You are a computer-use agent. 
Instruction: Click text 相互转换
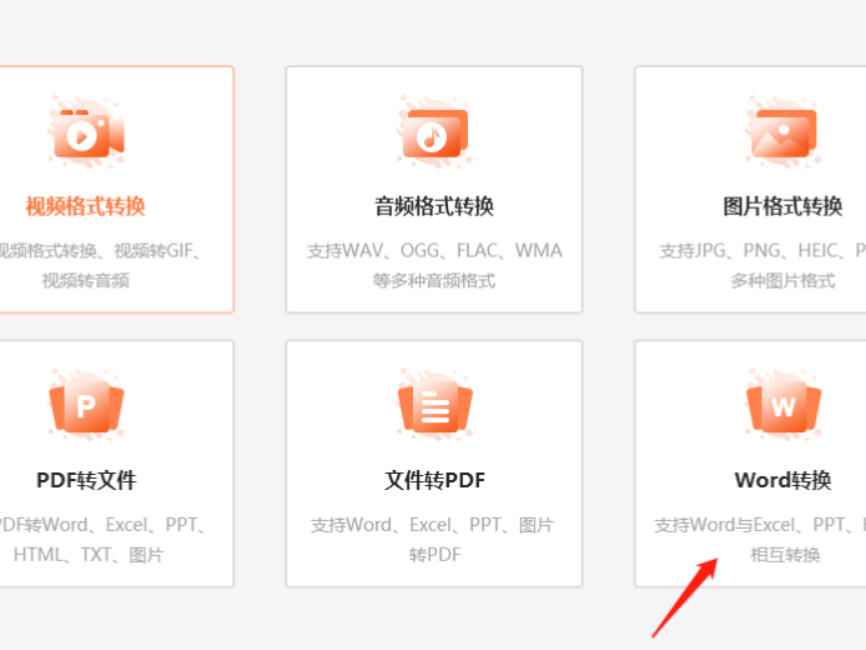tap(785, 554)
